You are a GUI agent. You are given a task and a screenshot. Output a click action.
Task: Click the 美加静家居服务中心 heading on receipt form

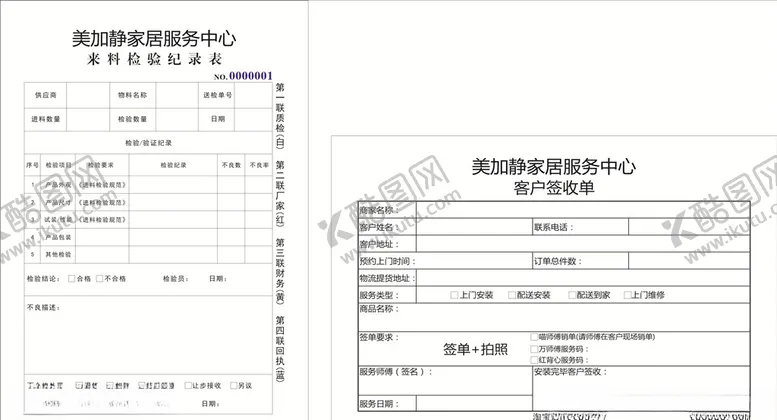(x=554, y=166)
